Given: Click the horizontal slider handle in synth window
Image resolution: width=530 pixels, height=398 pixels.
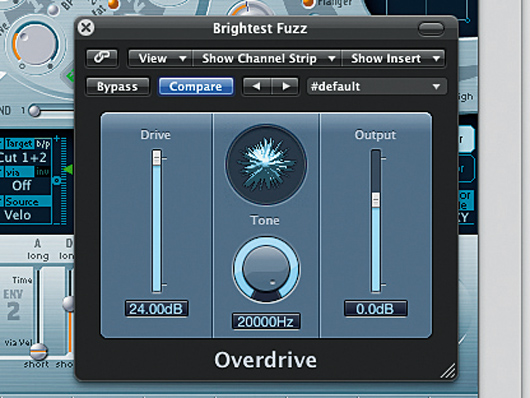Looking at the screenshot, I should (x=34, y=111).
